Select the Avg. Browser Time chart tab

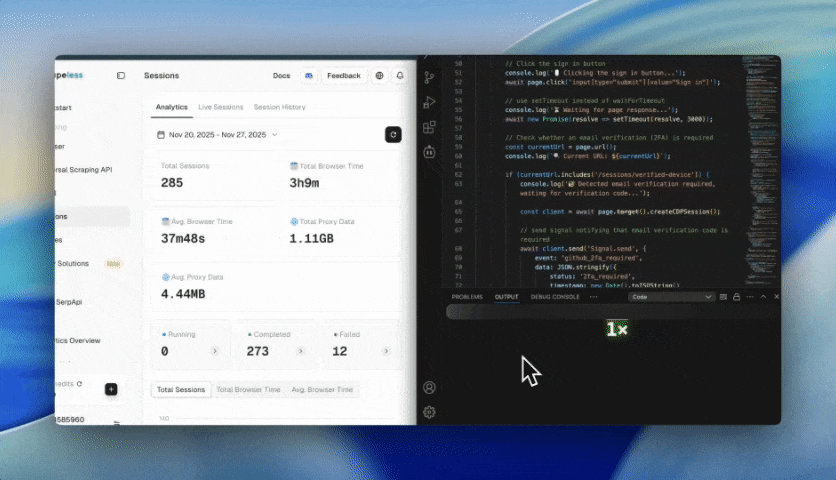(322, 390)
